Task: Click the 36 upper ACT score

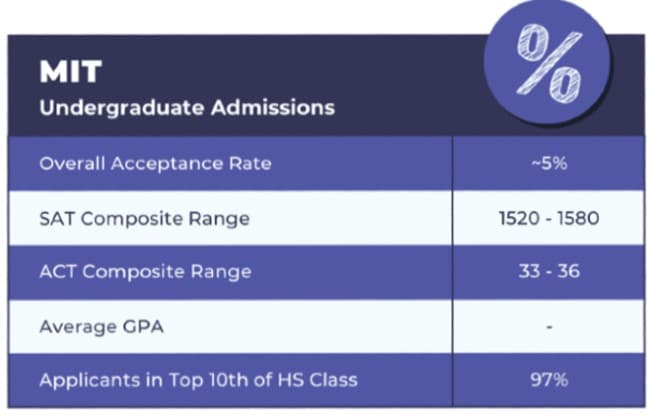Action: pyautogui.click(x=569, y=272)
